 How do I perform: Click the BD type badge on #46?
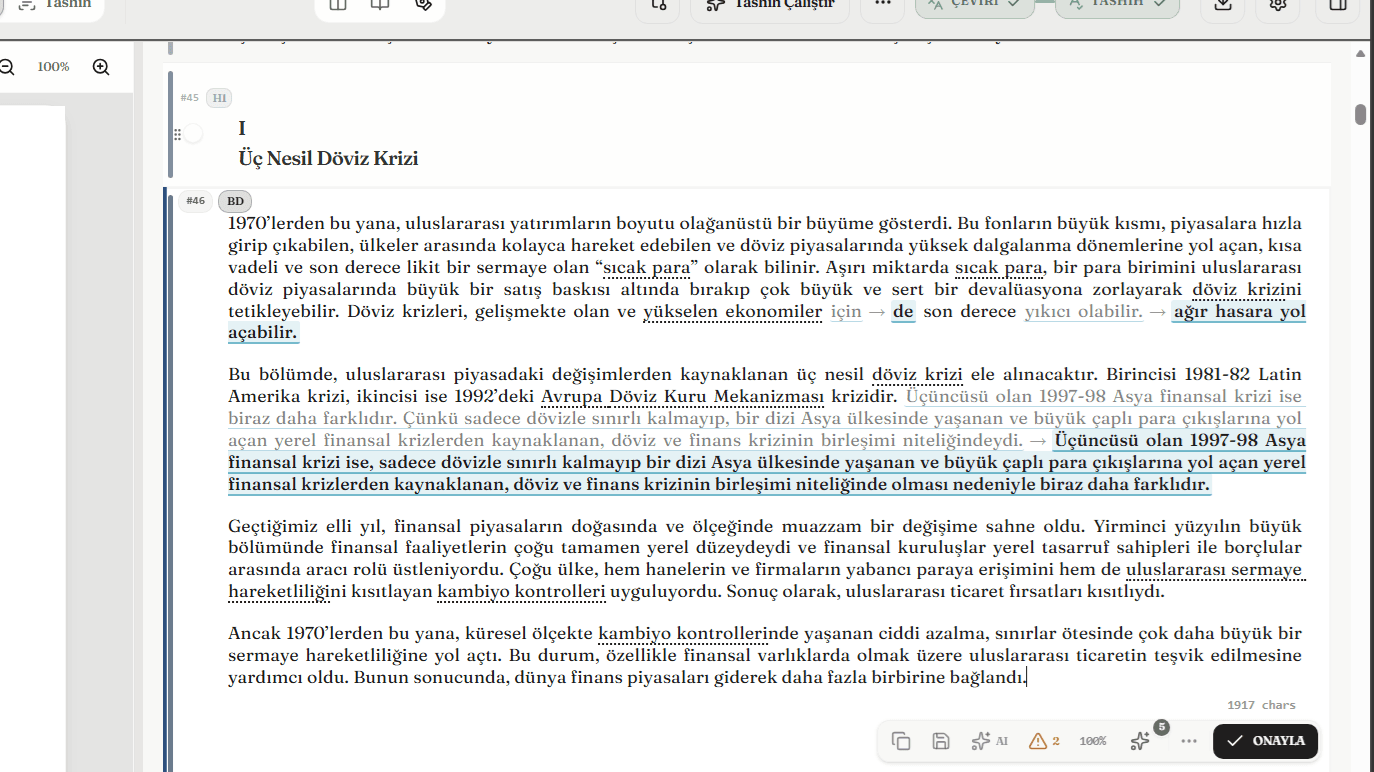[235, 201]
